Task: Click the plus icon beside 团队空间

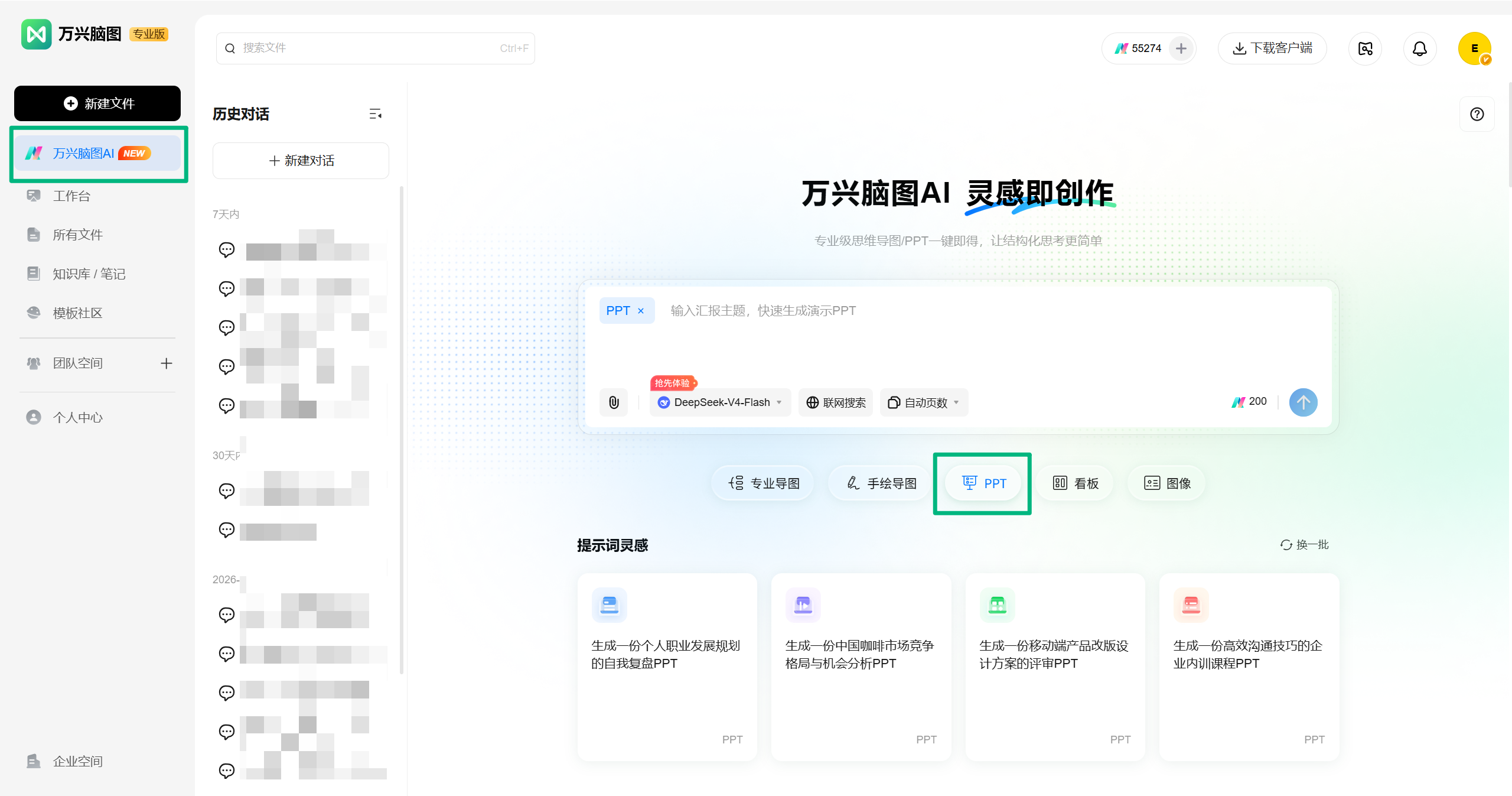Action: pyautogui.click(x=167, y=363)
